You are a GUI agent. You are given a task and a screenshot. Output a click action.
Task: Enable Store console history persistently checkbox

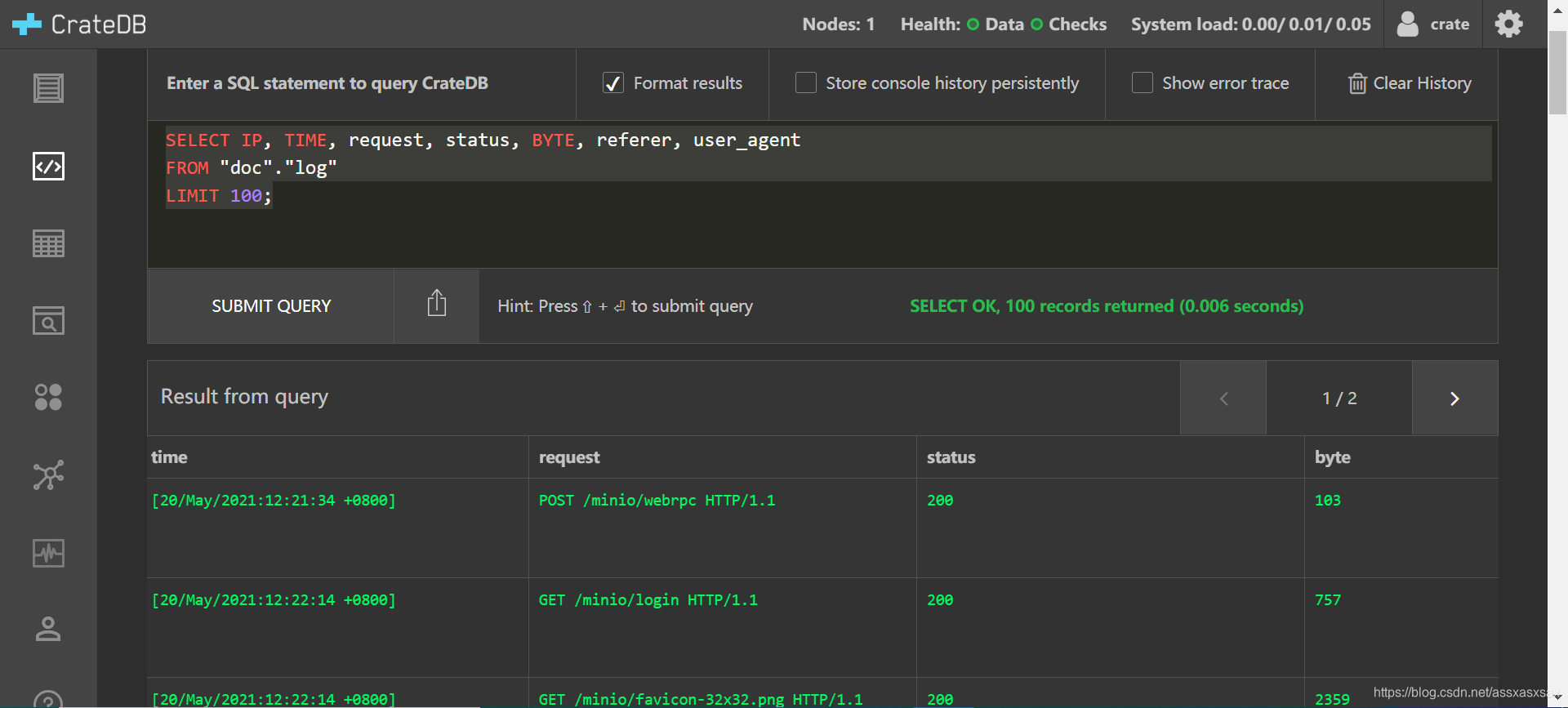pos(806,83)
